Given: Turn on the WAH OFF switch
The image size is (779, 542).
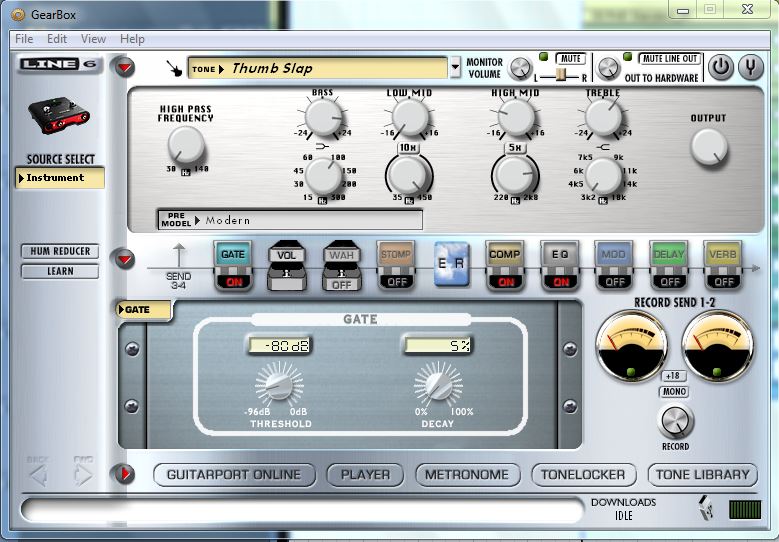Looking at the screenshot, I should (342, 285).
